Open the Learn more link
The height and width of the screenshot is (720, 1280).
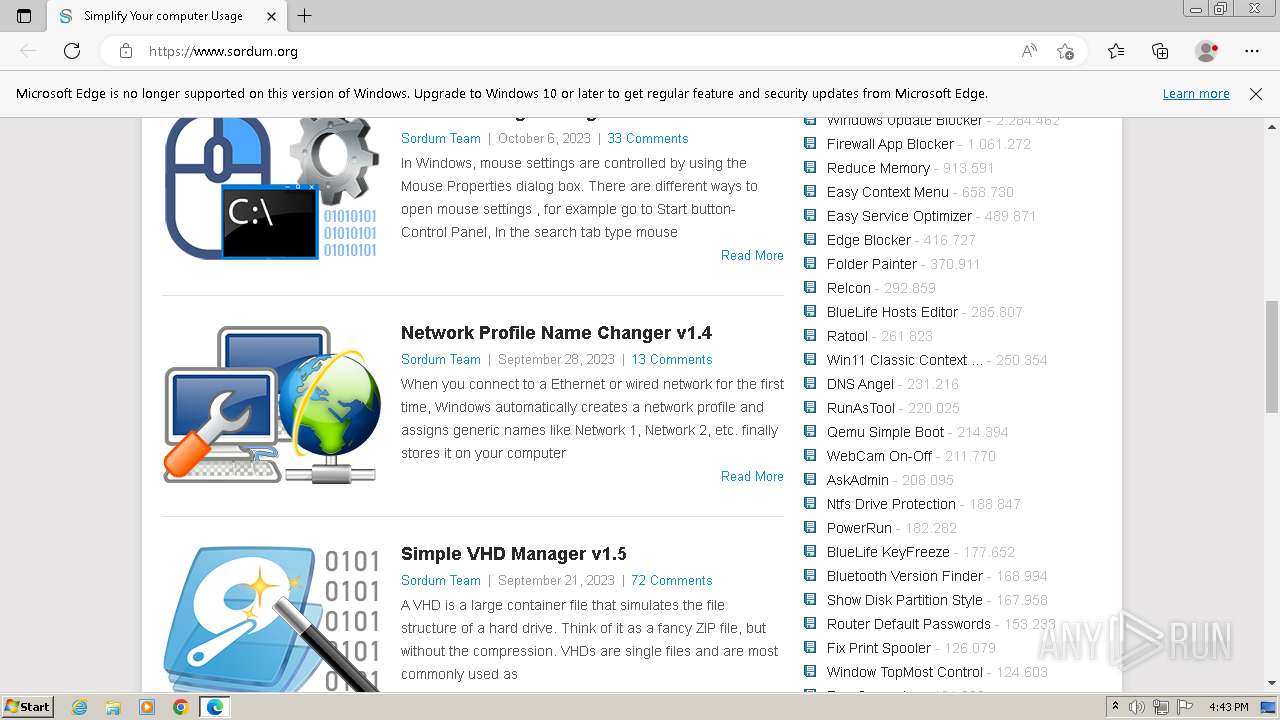[1196, 94]
